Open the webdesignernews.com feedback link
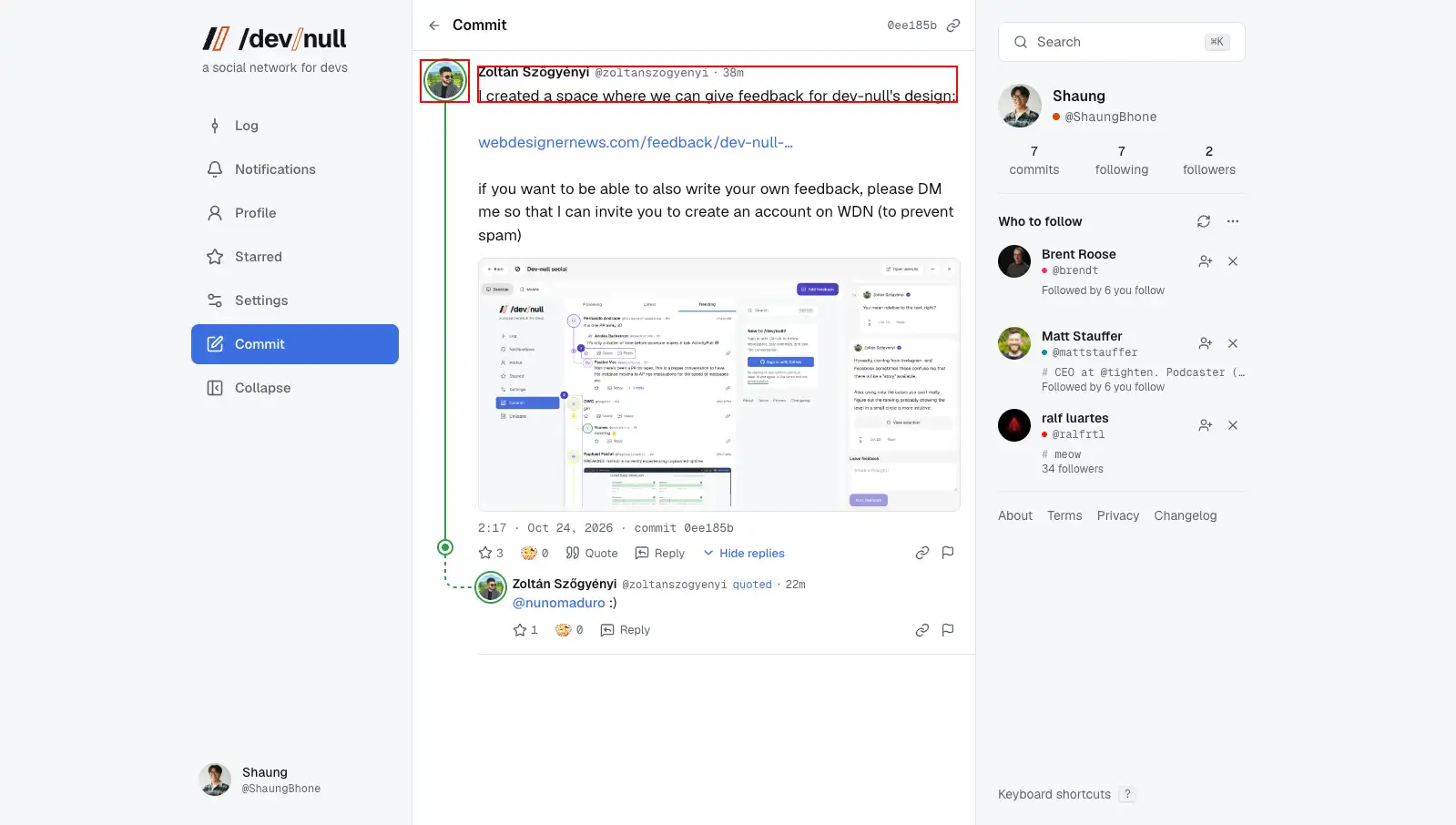This screenshot has height=825, width=1456. (636, 143)
